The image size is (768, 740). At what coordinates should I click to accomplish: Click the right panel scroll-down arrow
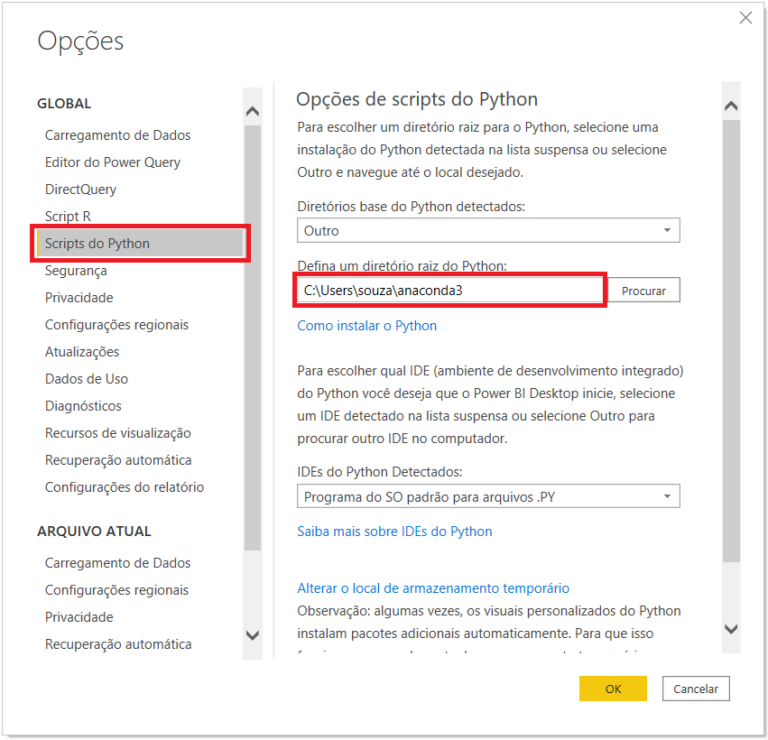731,629
